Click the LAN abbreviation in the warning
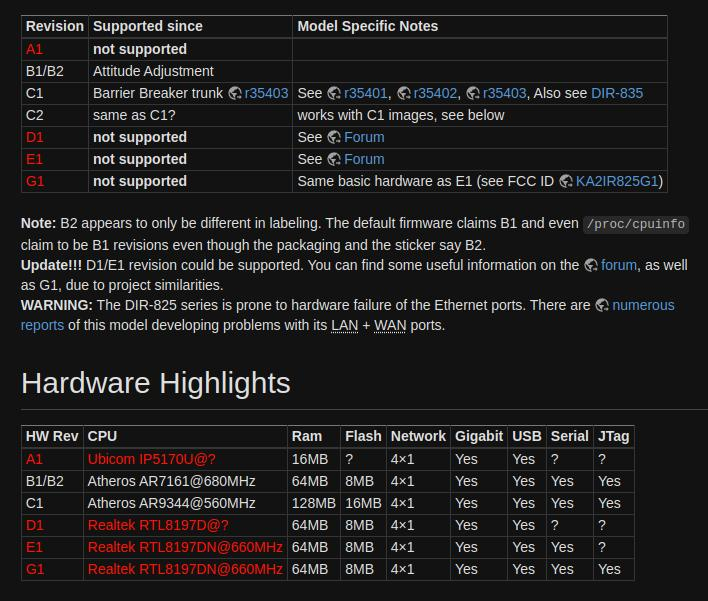 (x=345, y=326)
